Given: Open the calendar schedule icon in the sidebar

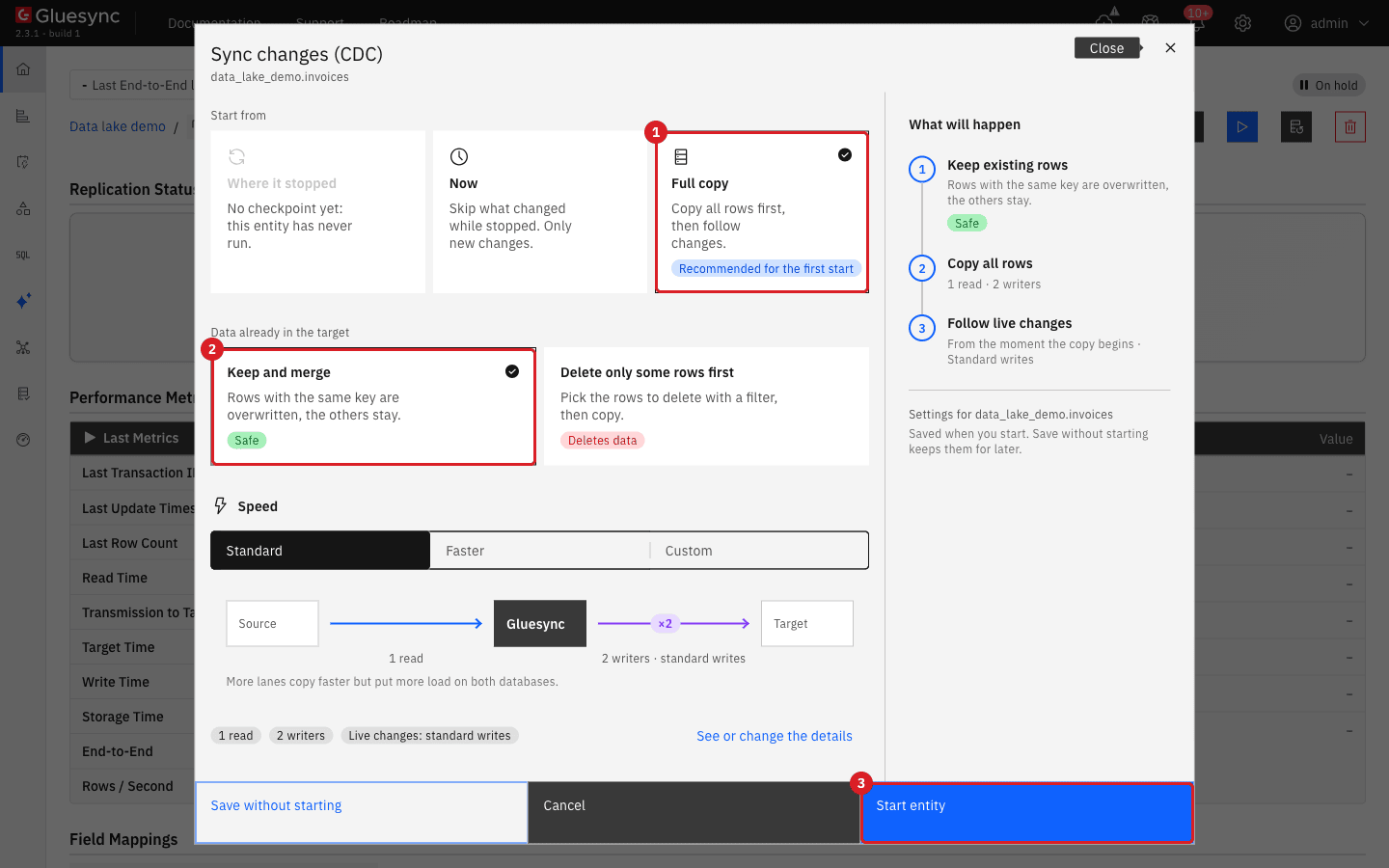Looking at the screenshot, I should point(23,162).
